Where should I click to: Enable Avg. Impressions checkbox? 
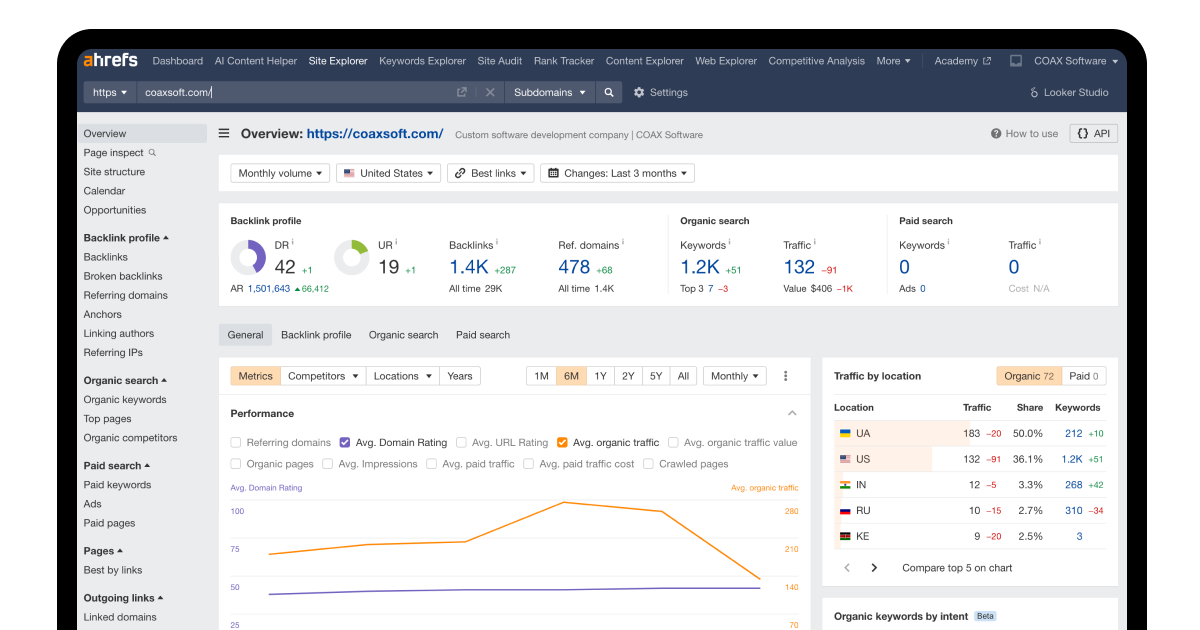(x=328, y=464)
